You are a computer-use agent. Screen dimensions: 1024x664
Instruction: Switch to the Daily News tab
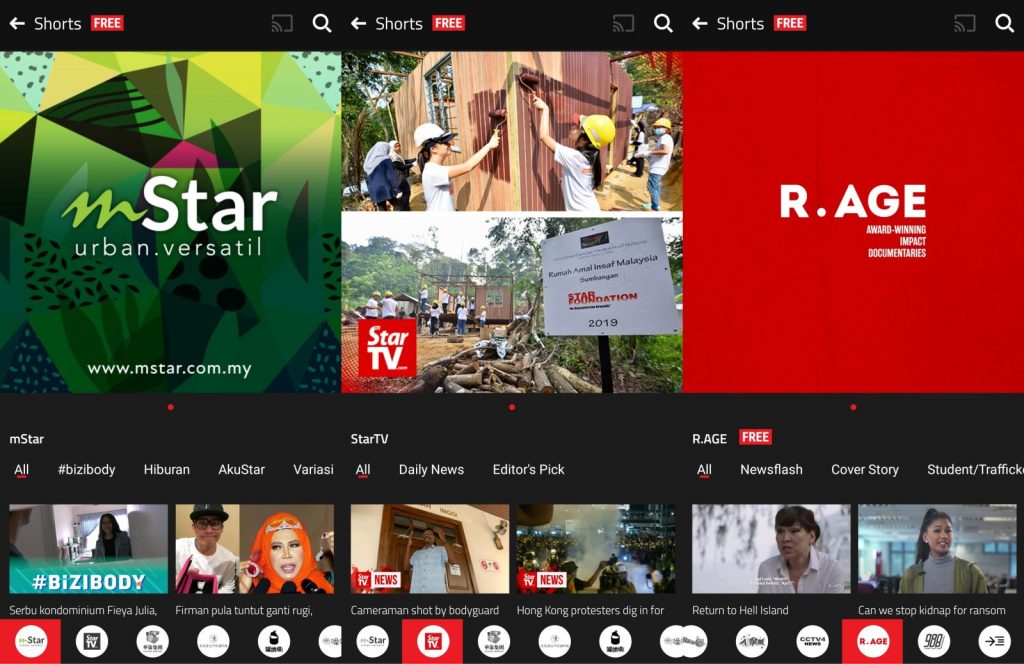[431, 469]
